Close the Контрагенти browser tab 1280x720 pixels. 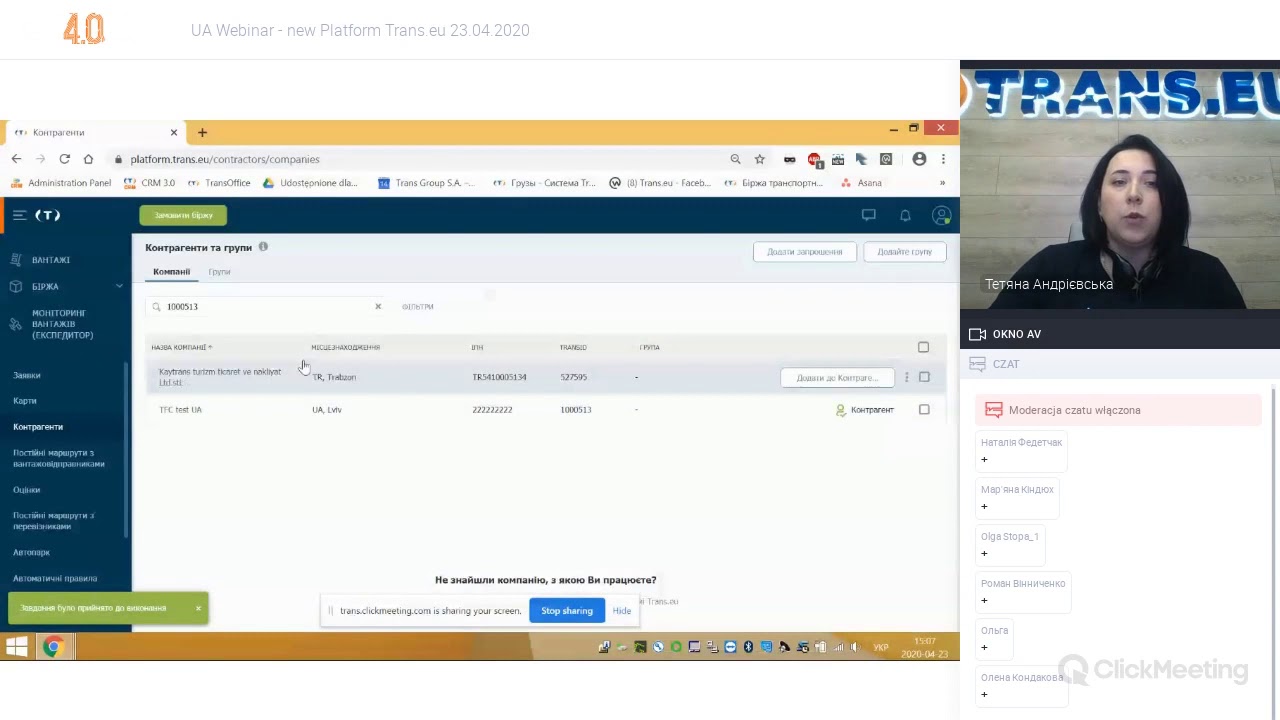coord(173,132)
